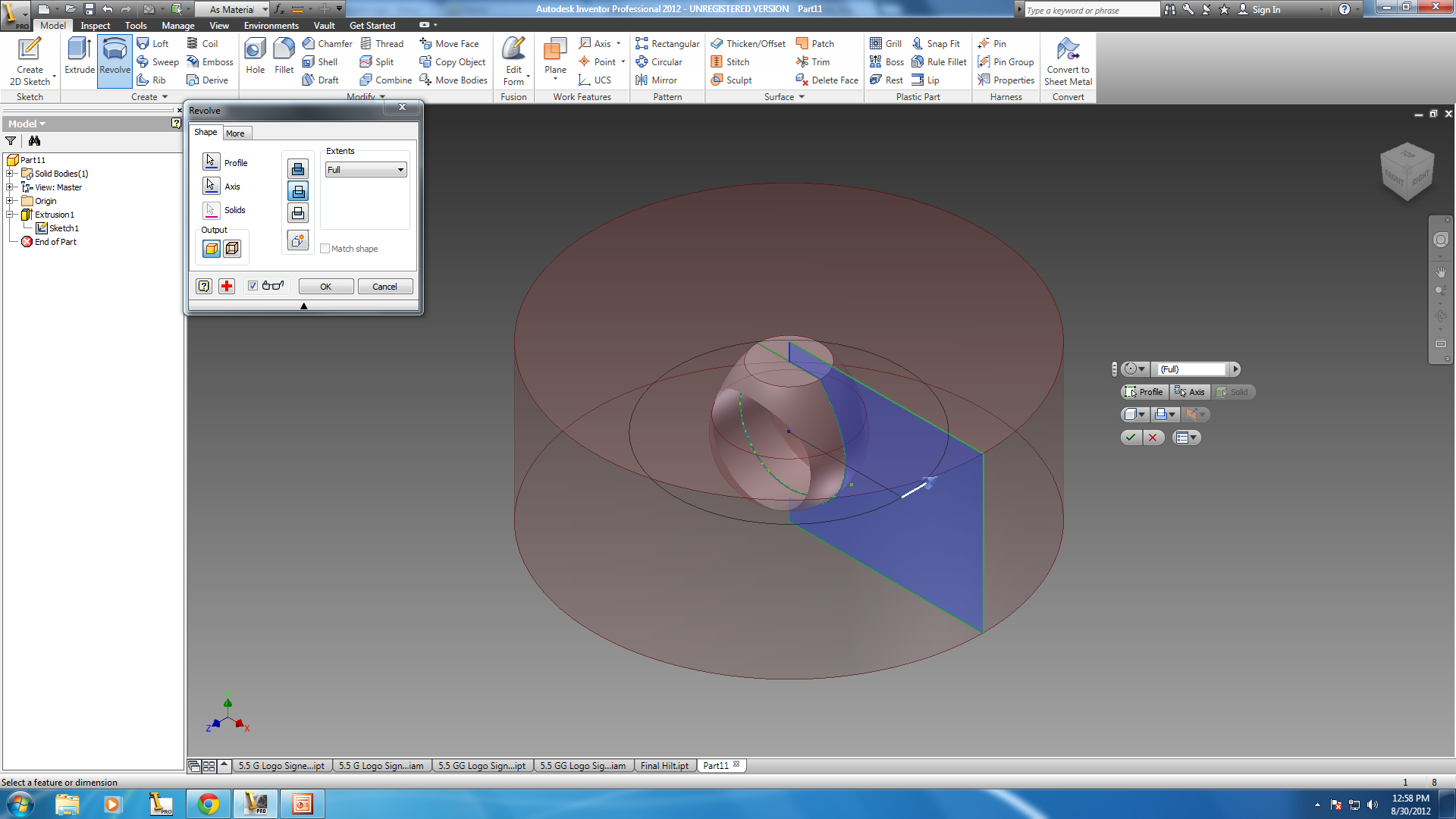Select the Rectangular pattern tool
The width and height of the screenshot is (1456, 819).
667,43
